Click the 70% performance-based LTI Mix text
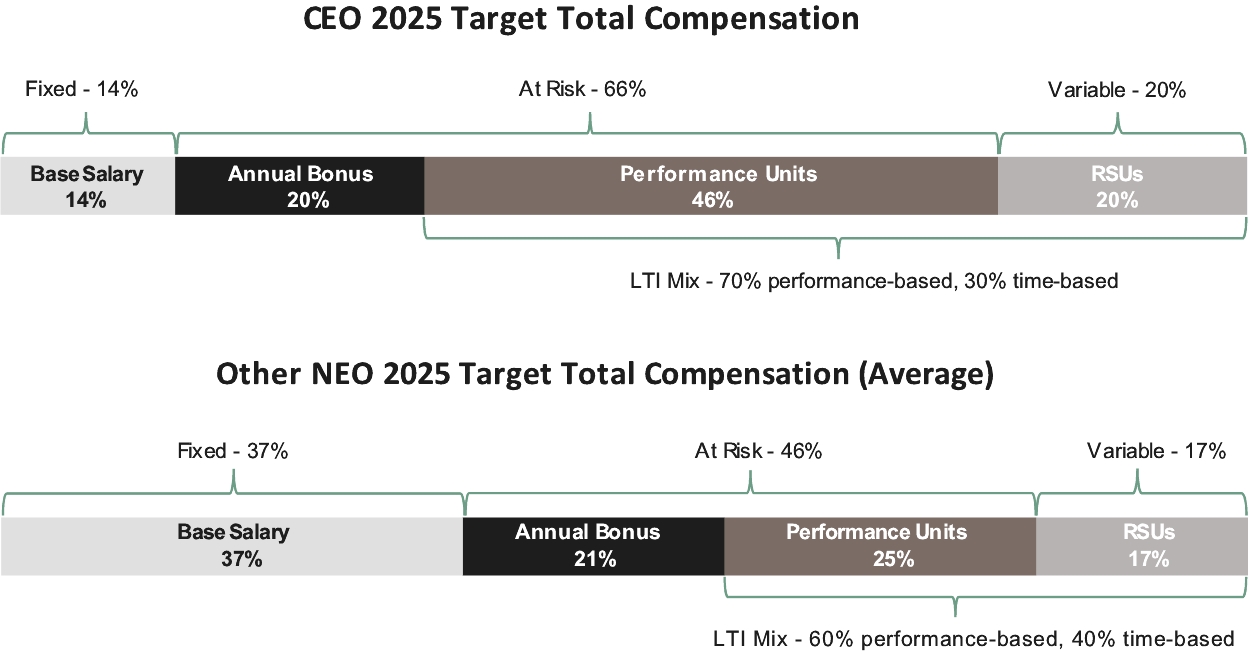 (871, 281)
